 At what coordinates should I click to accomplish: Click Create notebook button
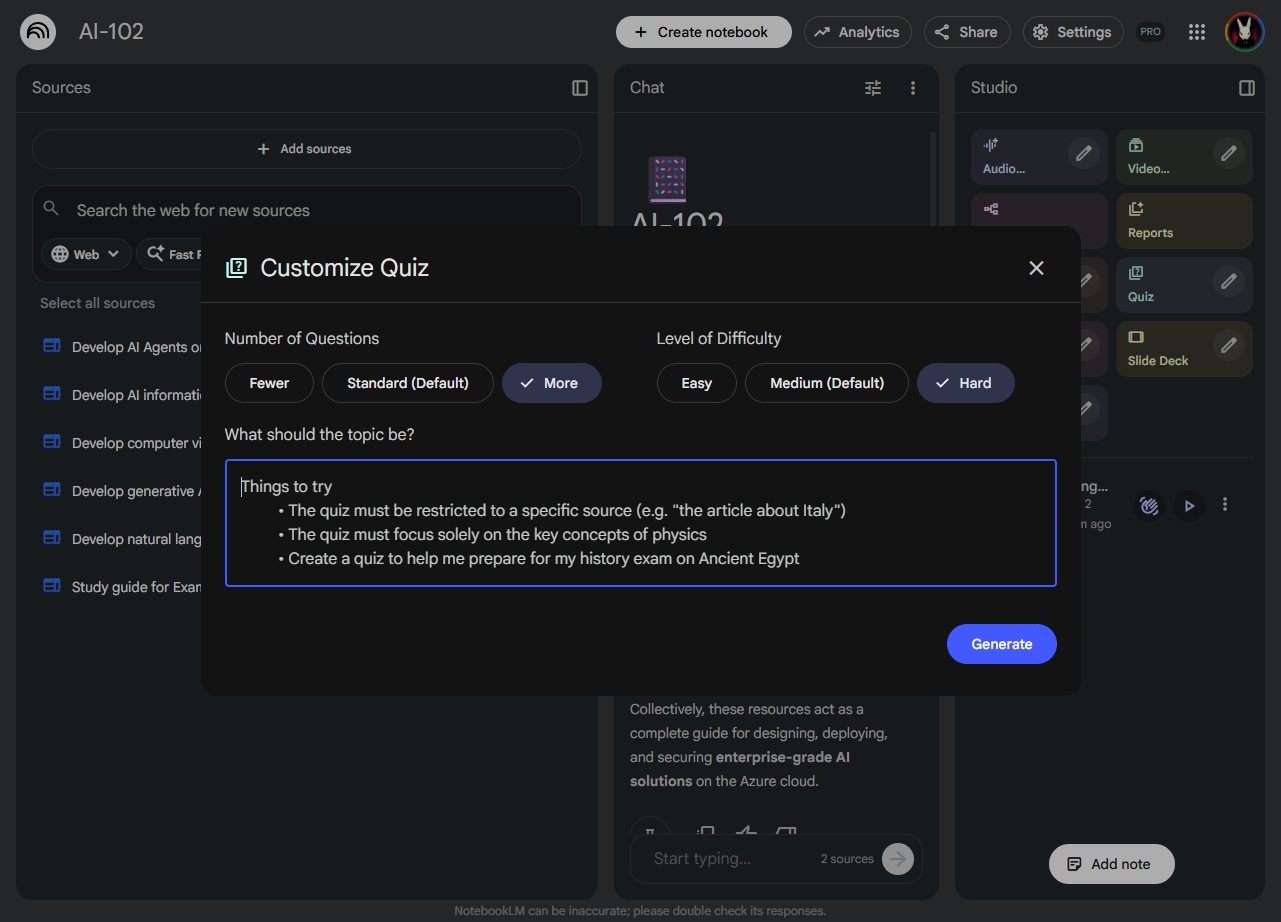(704, 32)
